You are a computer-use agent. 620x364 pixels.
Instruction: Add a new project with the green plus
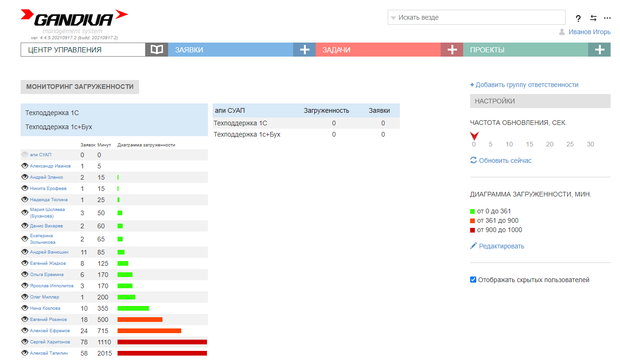click(x=599, y=50)
